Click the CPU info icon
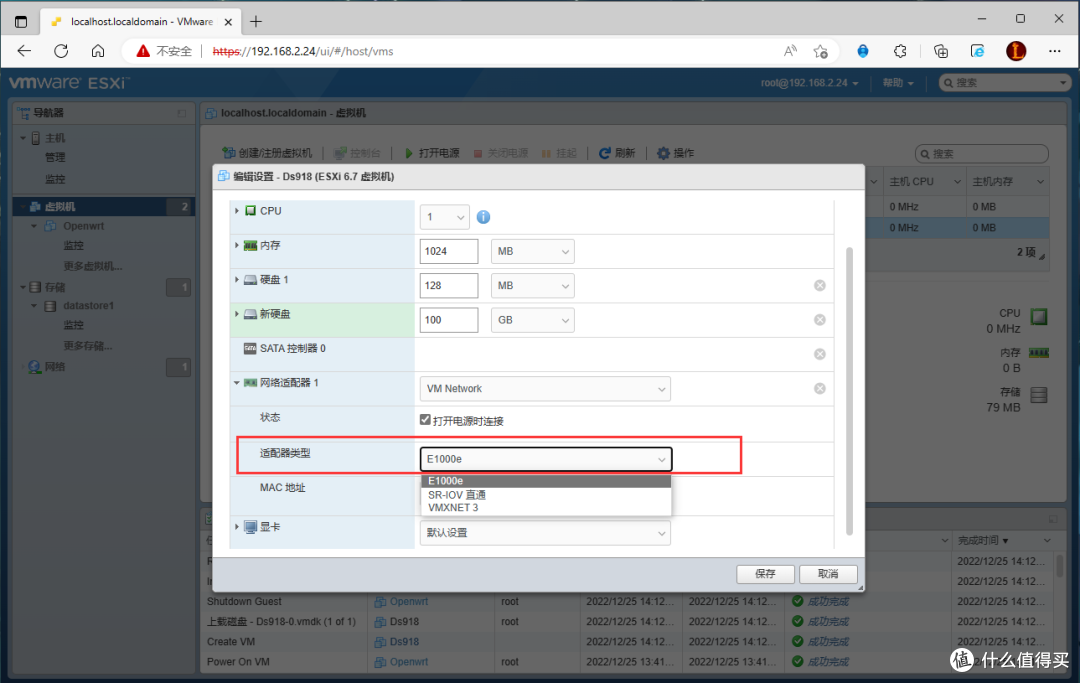1080x683 pixels. [483, 217]
